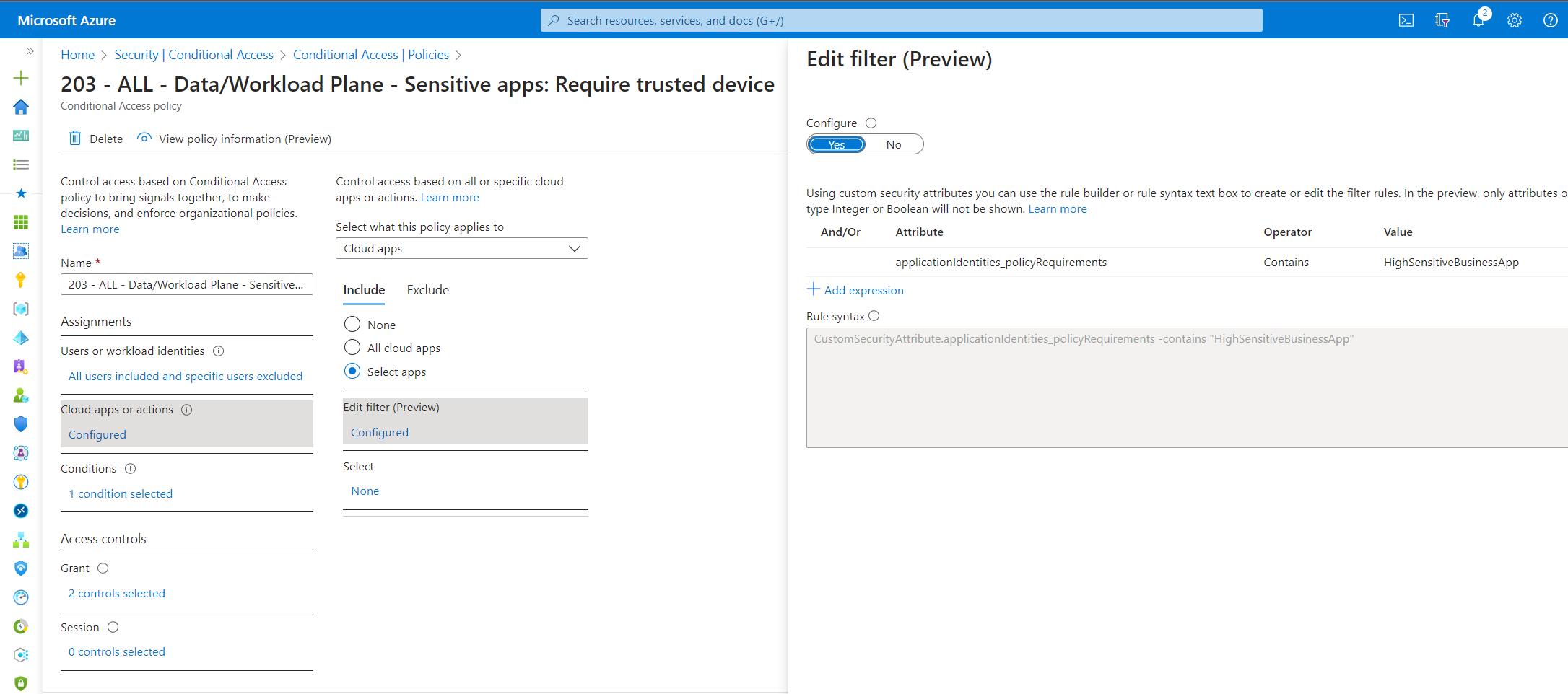Open green hierarchy Management groups icon
The image size is (1568, 694).
21,540
